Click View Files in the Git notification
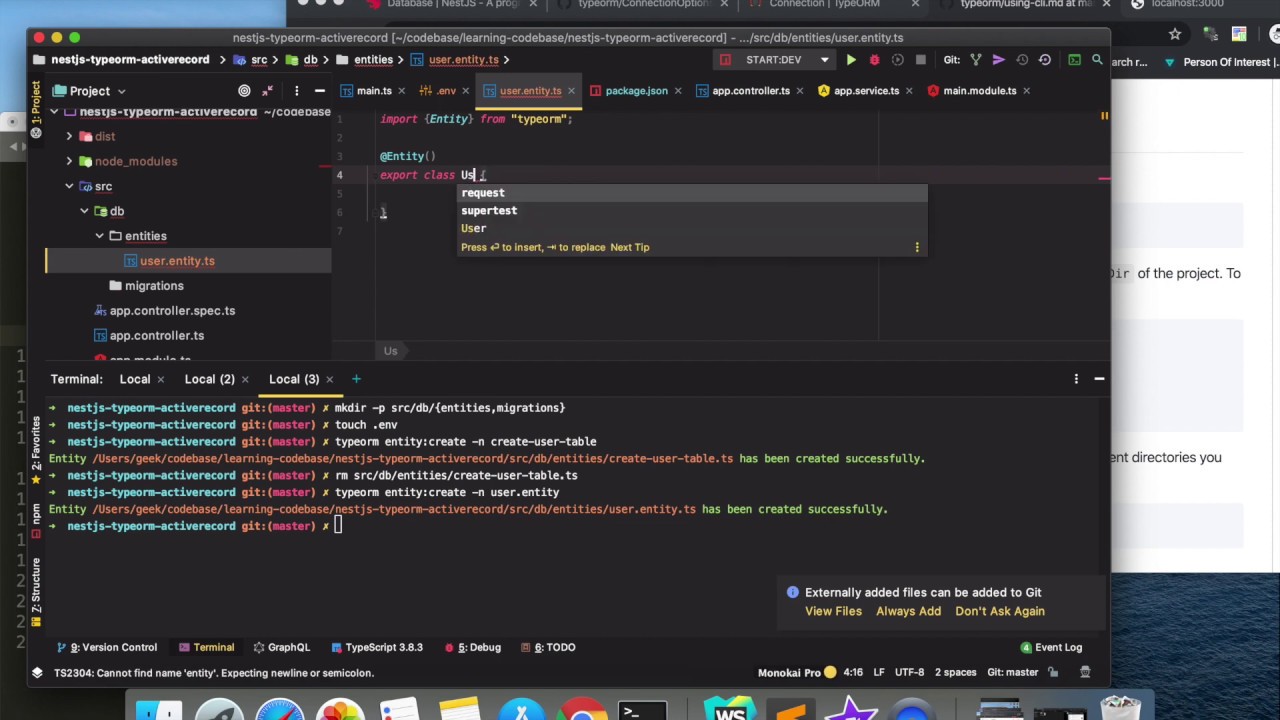The height and width of the screenshot is (720, 1280). pyautogui.click(x=833, y=611)
